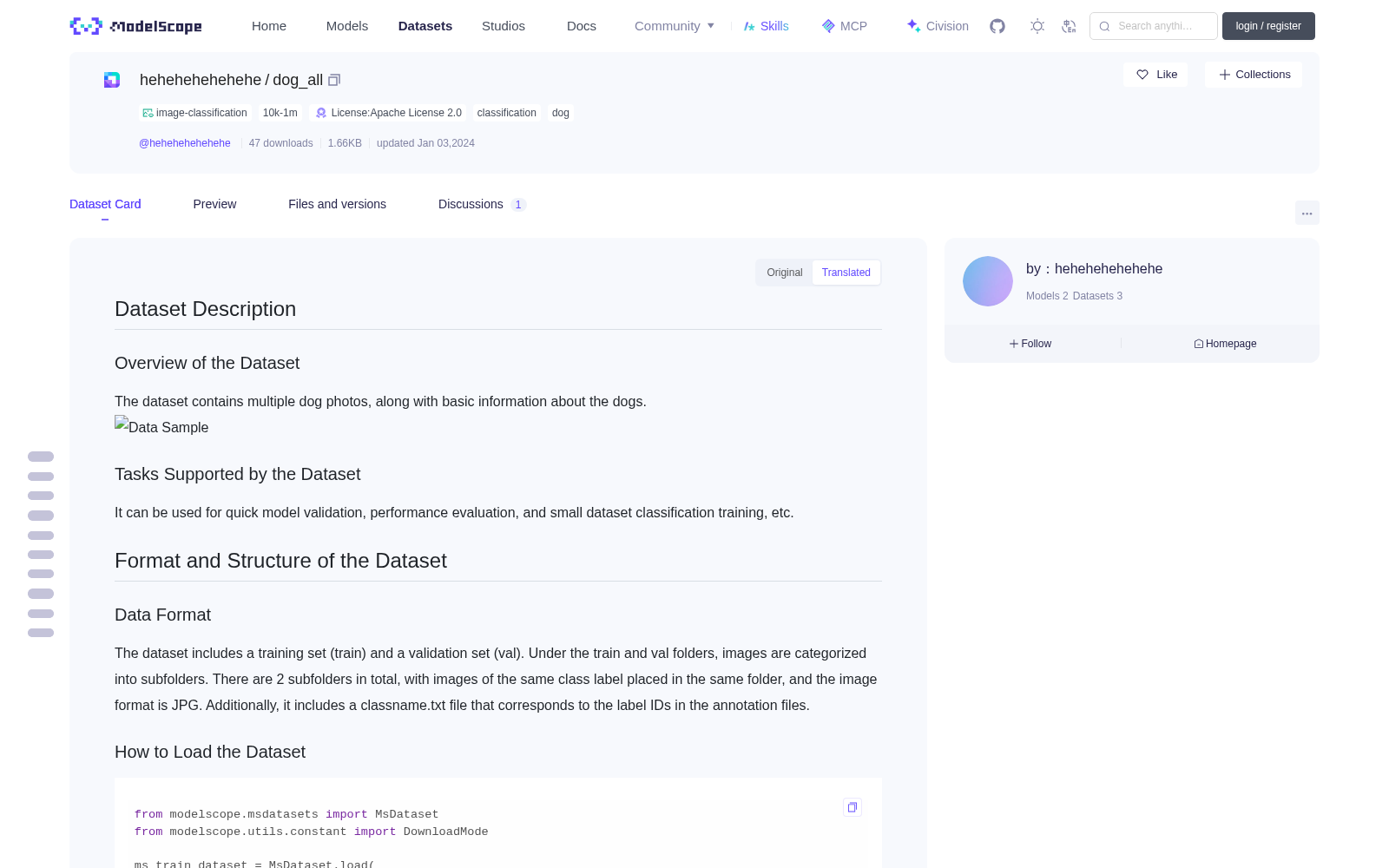The height and width of the screenshot is (868, 1389).
Task: Click the 10k-1m size tag
Action: click(280, 113)
